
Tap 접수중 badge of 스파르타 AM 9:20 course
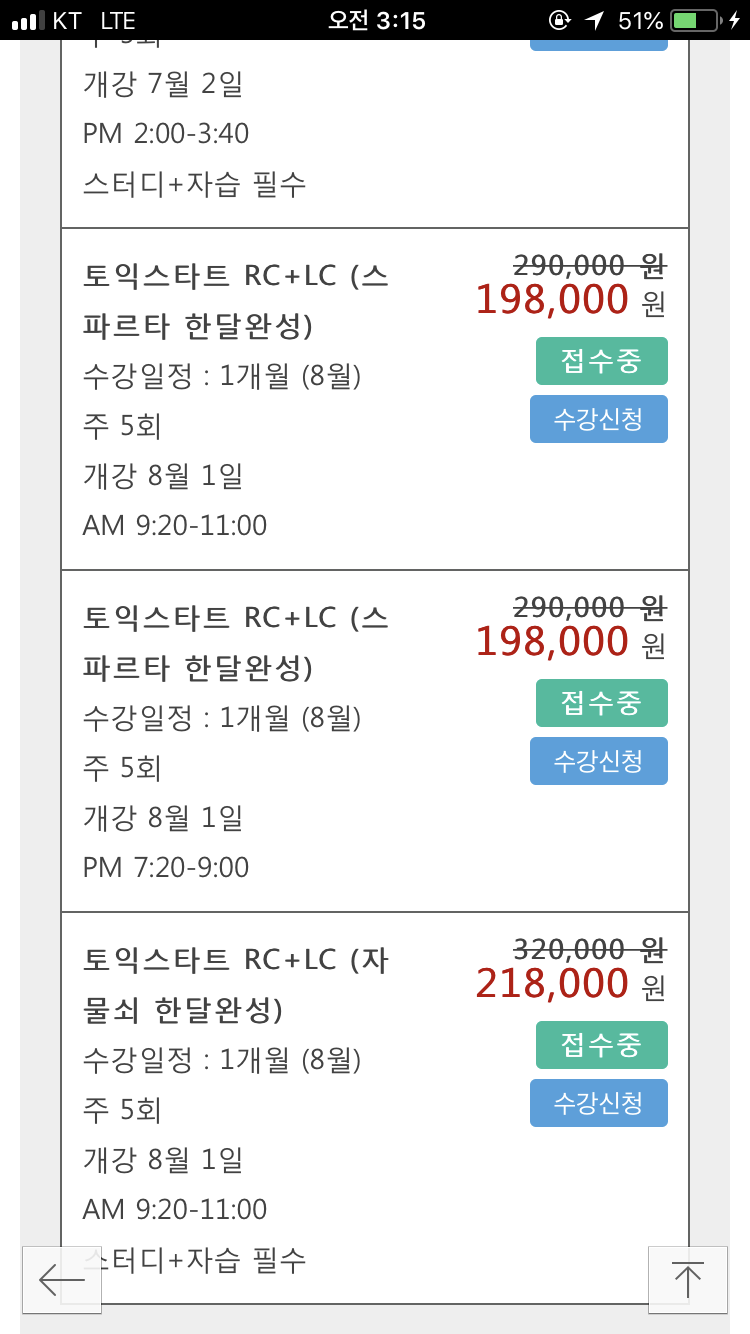601,361
